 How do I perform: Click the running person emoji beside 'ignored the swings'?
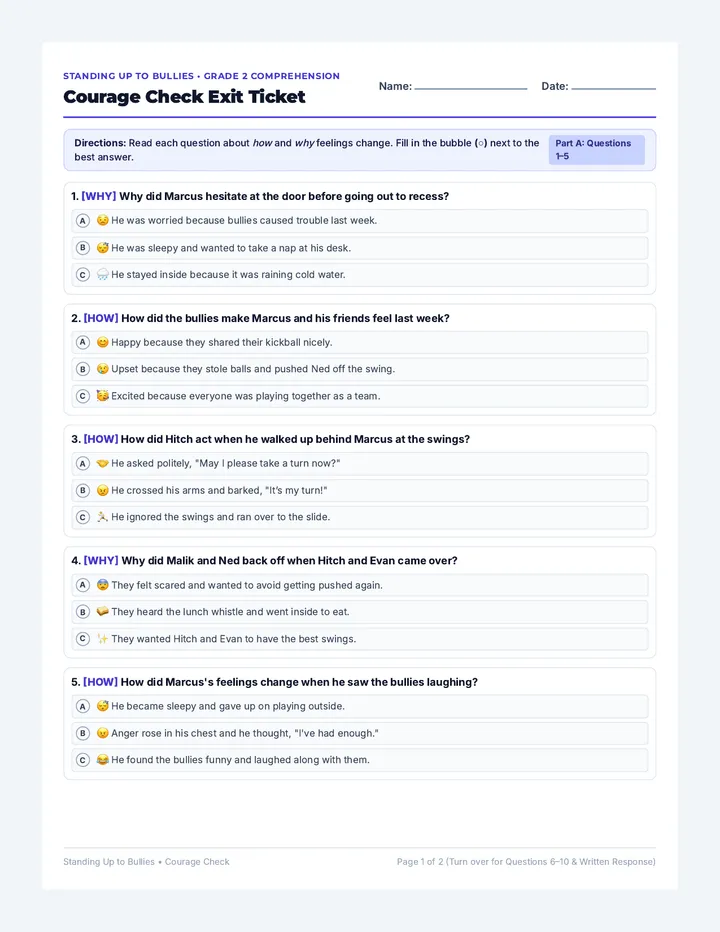pos(102,517)
